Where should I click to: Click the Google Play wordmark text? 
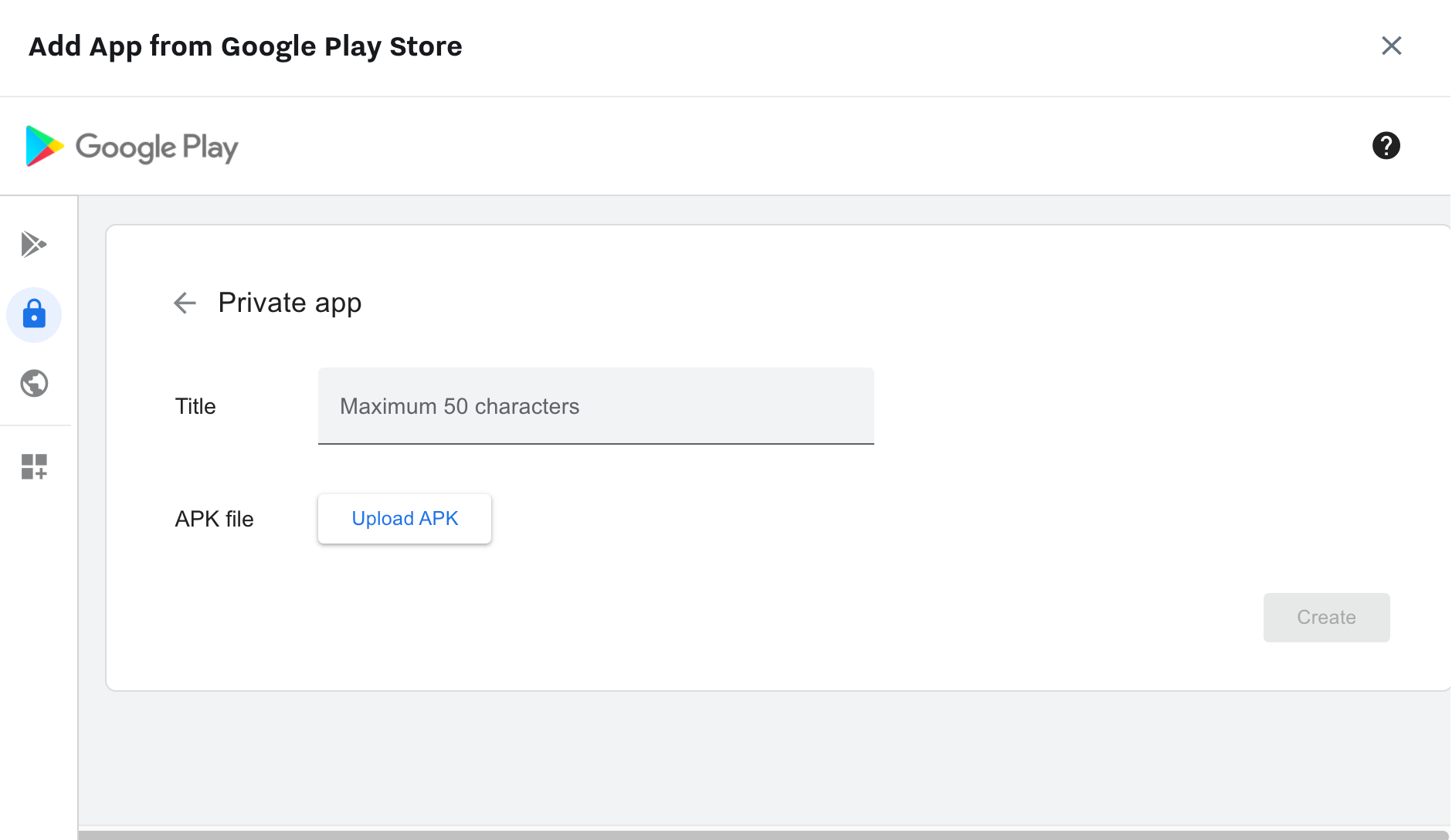[157, 147]
